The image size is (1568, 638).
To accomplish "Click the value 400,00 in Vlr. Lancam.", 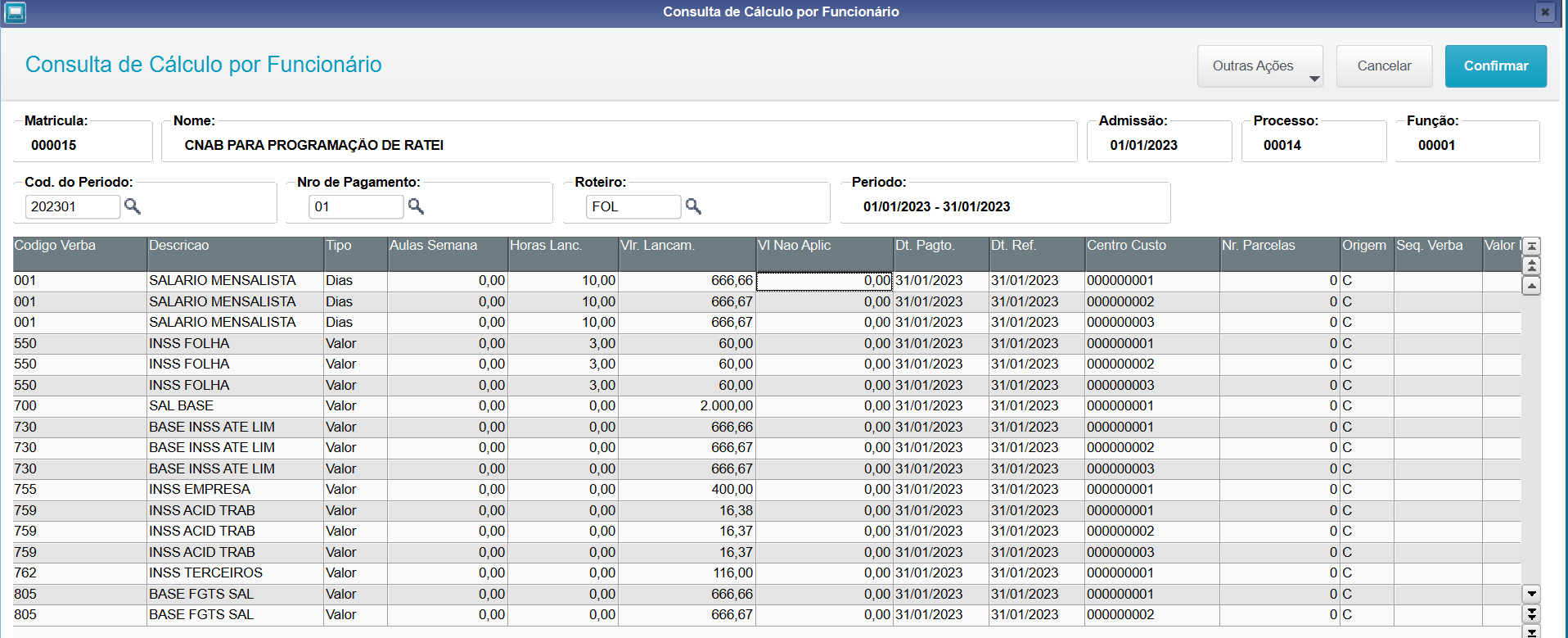I will [x=732, y=489].
